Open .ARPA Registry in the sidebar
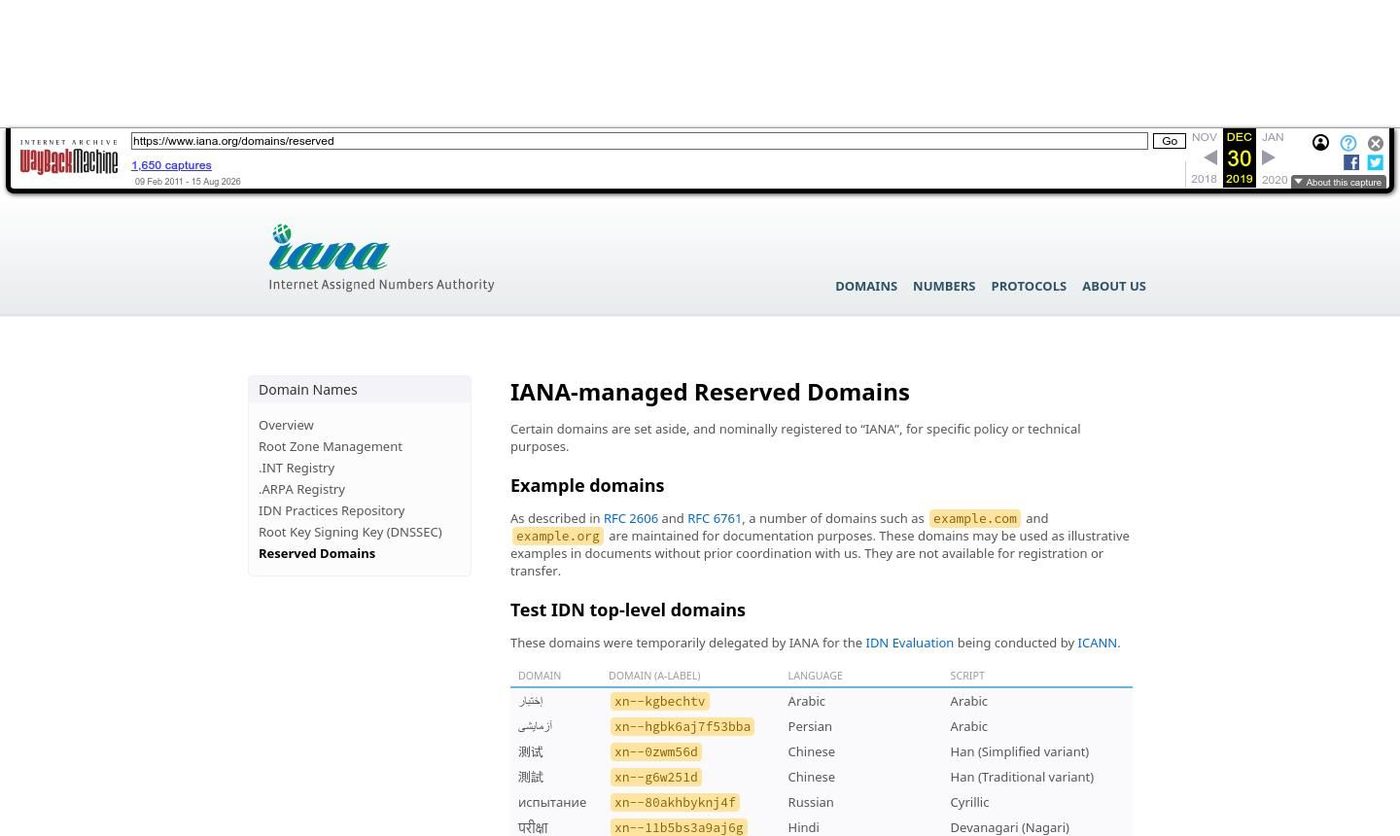 click(x=301, y=489)
